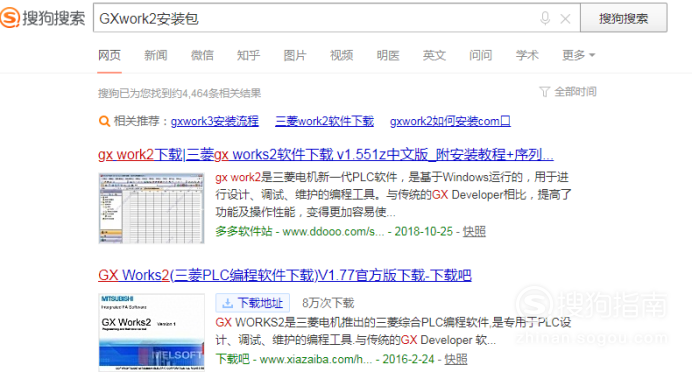
Task: Open the 问问 tab
Action: (x=481, y=55)
